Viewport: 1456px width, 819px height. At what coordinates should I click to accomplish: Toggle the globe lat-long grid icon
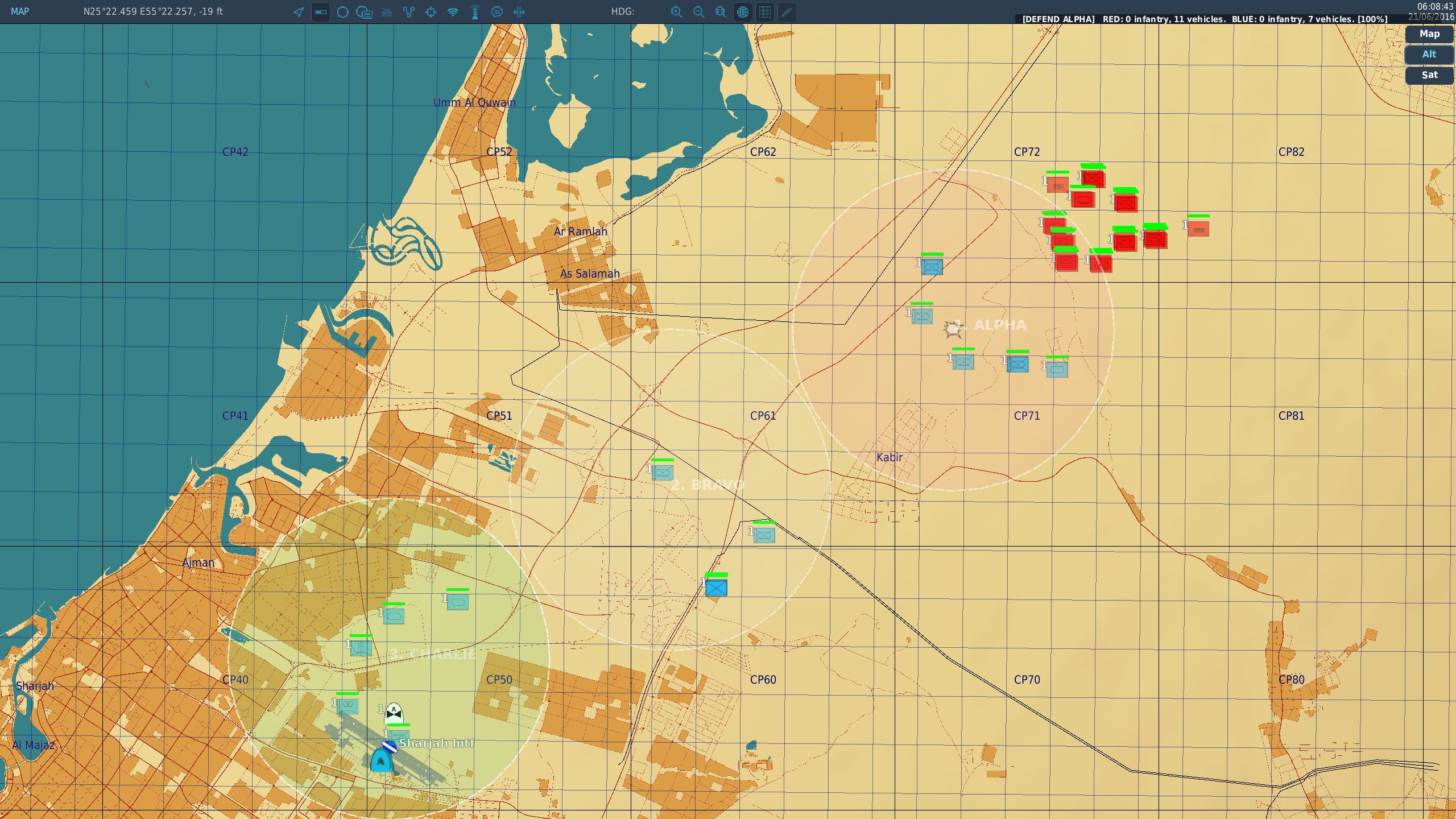pyautogui.click(x=743, y=12)
